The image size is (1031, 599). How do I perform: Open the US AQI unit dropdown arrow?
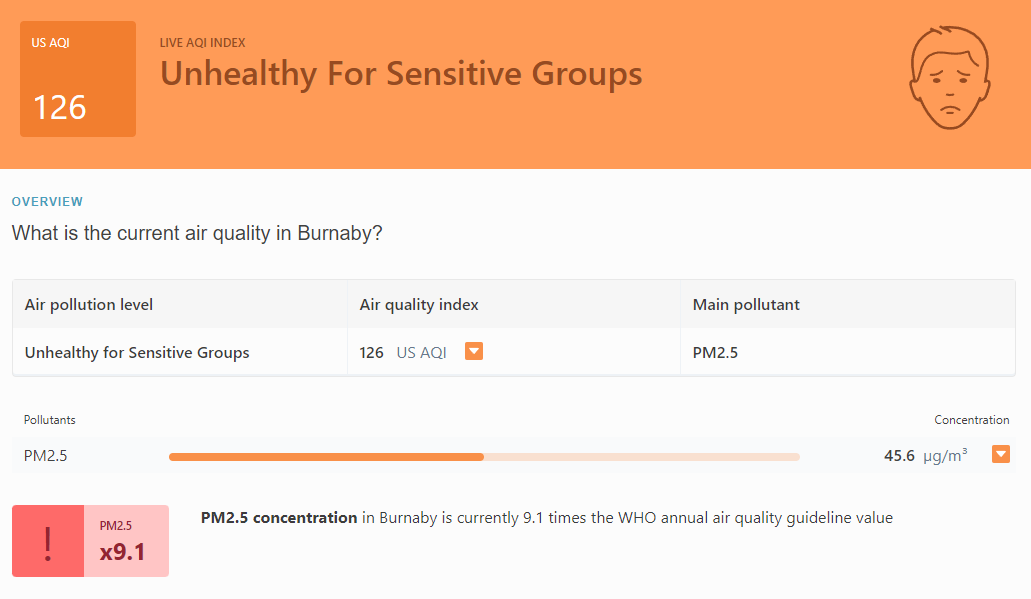pyautogui.click(x=473, y=352)
